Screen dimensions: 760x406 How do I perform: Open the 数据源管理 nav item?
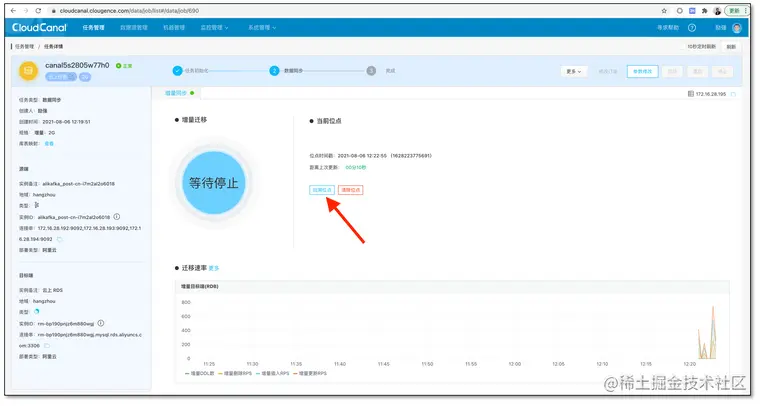coord(134,28)
